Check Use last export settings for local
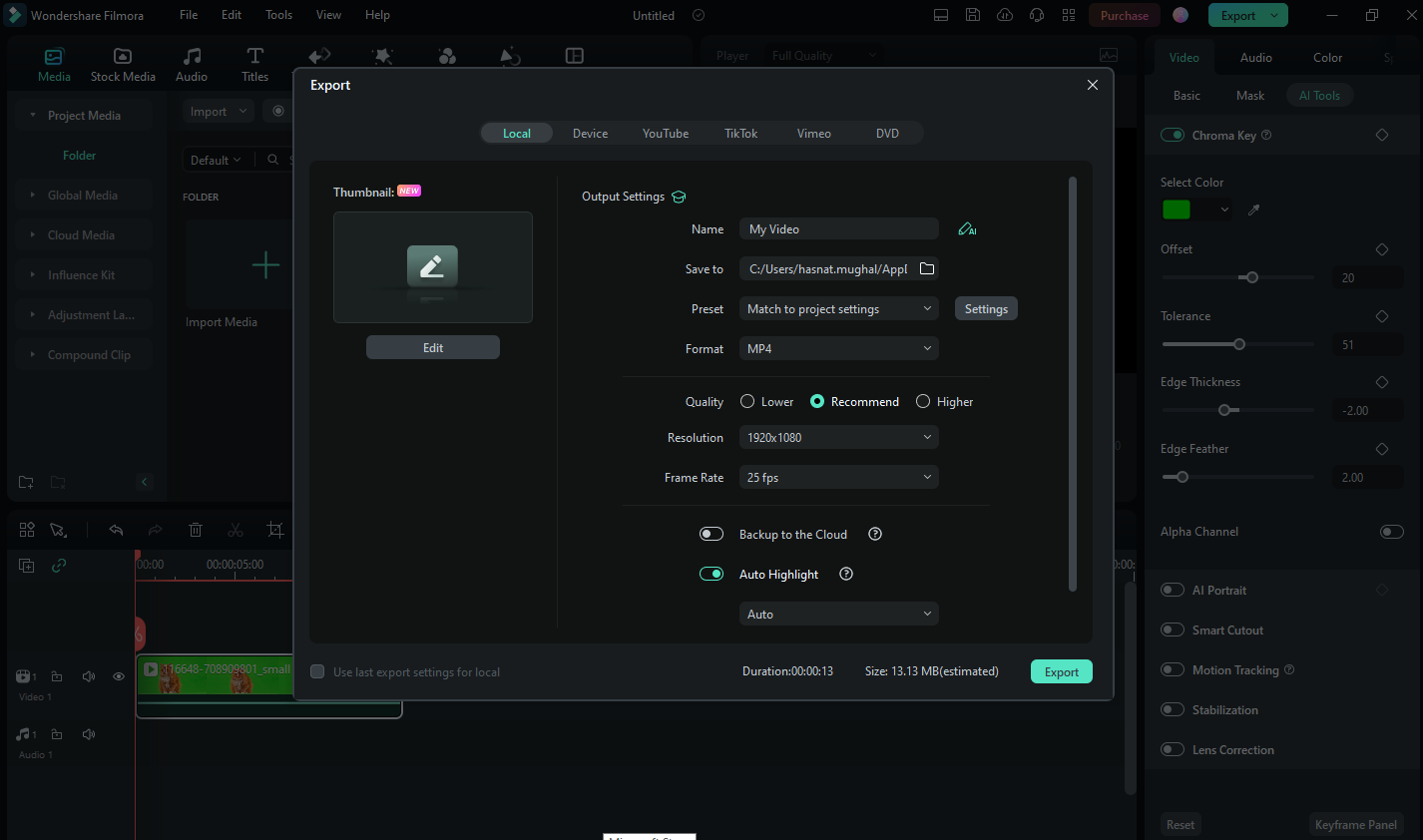 pos(317,671)
